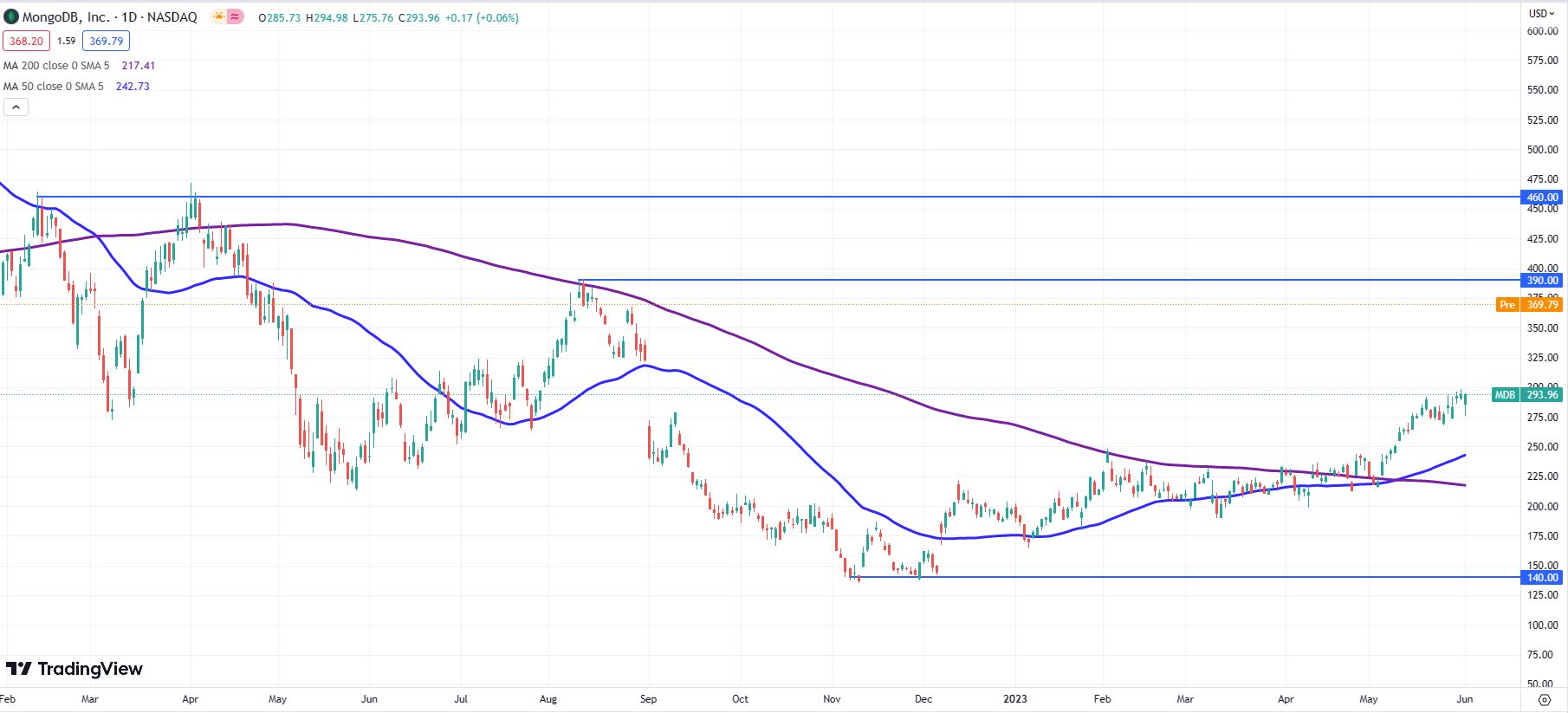Open the USD currency dropdown
Image resolution: width=1568 pixels, height=713 pixels.
tap(1541, 13)
